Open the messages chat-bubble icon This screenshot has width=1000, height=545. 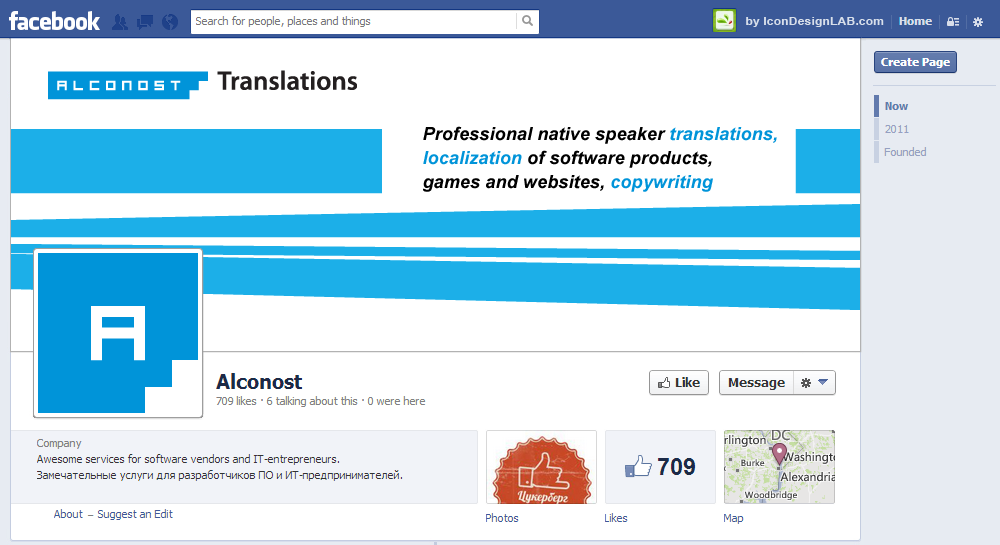pyautogui.click(x=144, y=21)
